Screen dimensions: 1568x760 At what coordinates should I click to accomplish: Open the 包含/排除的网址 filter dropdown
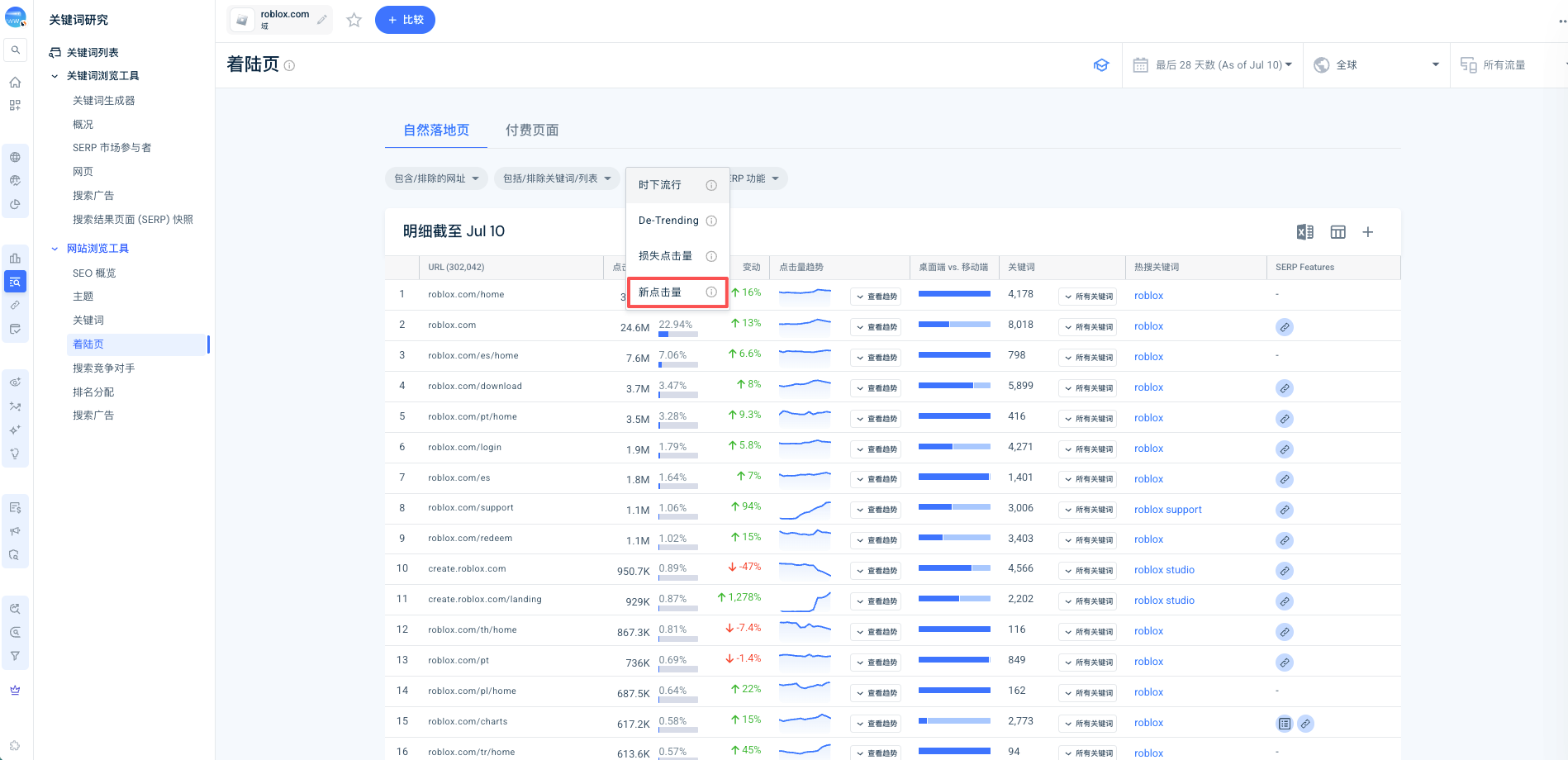coord(437,178)
